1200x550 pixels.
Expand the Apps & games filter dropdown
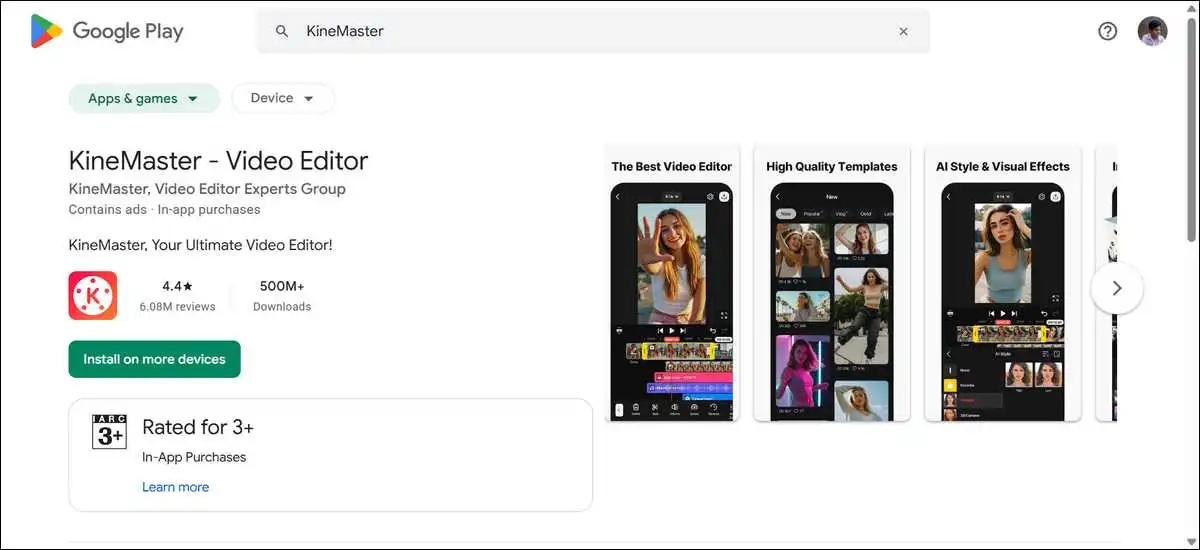click(x=144, y=98)
